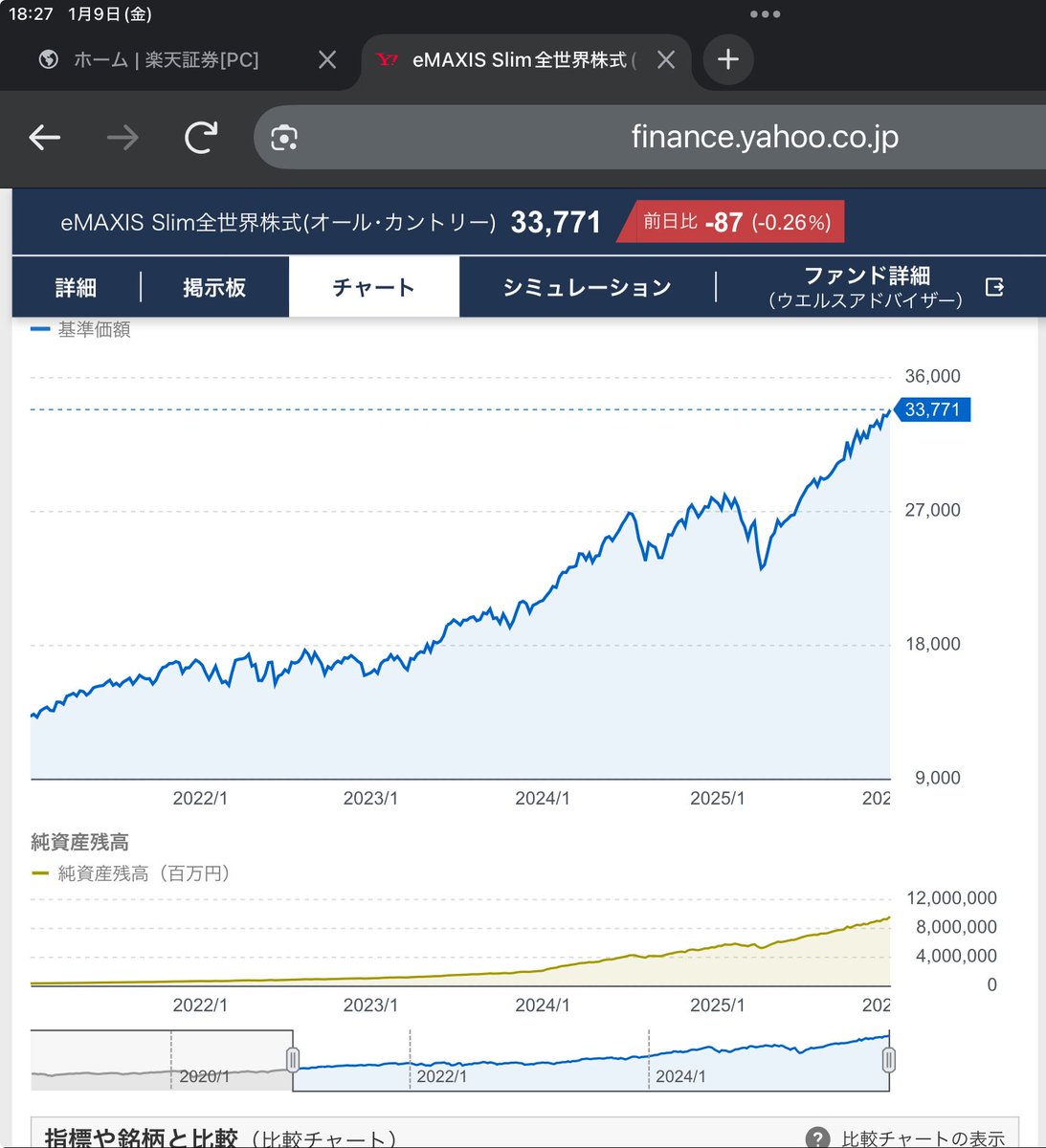Click the 比較チャートの表示 help icon

[x=818, y=1138]
